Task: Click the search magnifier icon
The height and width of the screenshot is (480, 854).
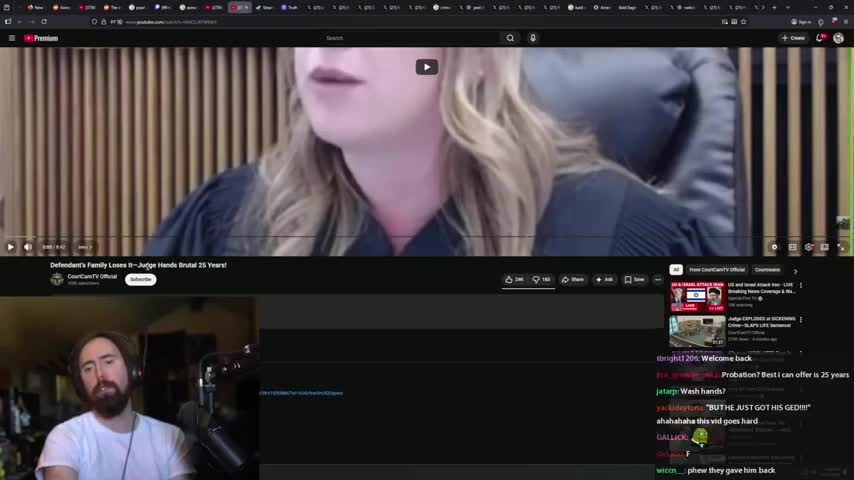Action: click(x=510, y=38)
